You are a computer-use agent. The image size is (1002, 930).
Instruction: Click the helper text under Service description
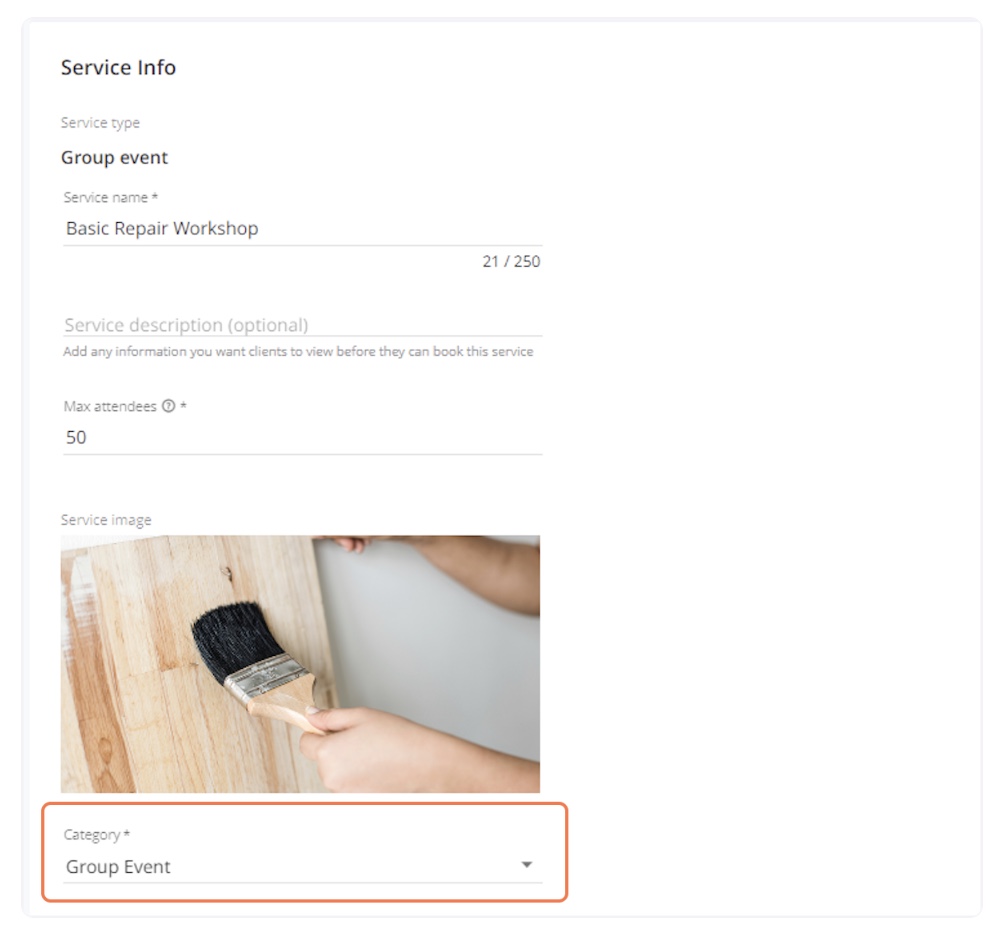(298, 352)
